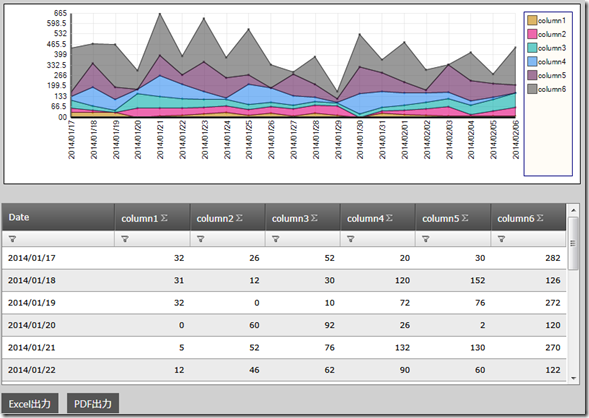The width and height of the screenshot is (589, 418).
Task: Sort by the column5 header
Action: pos(453,217)
